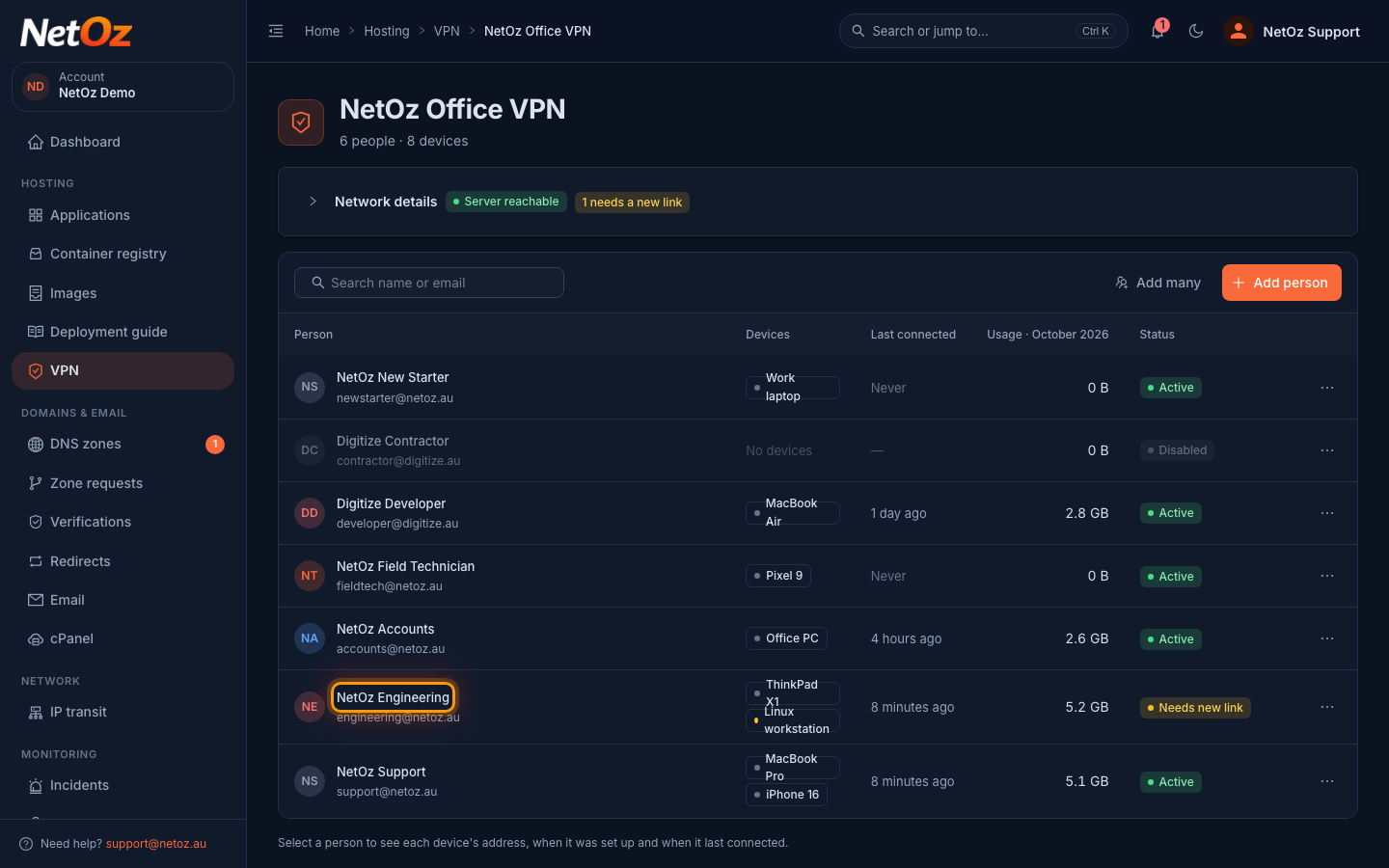
Task: Select the NetOz Engineering person name
Action: pos(393,697)
